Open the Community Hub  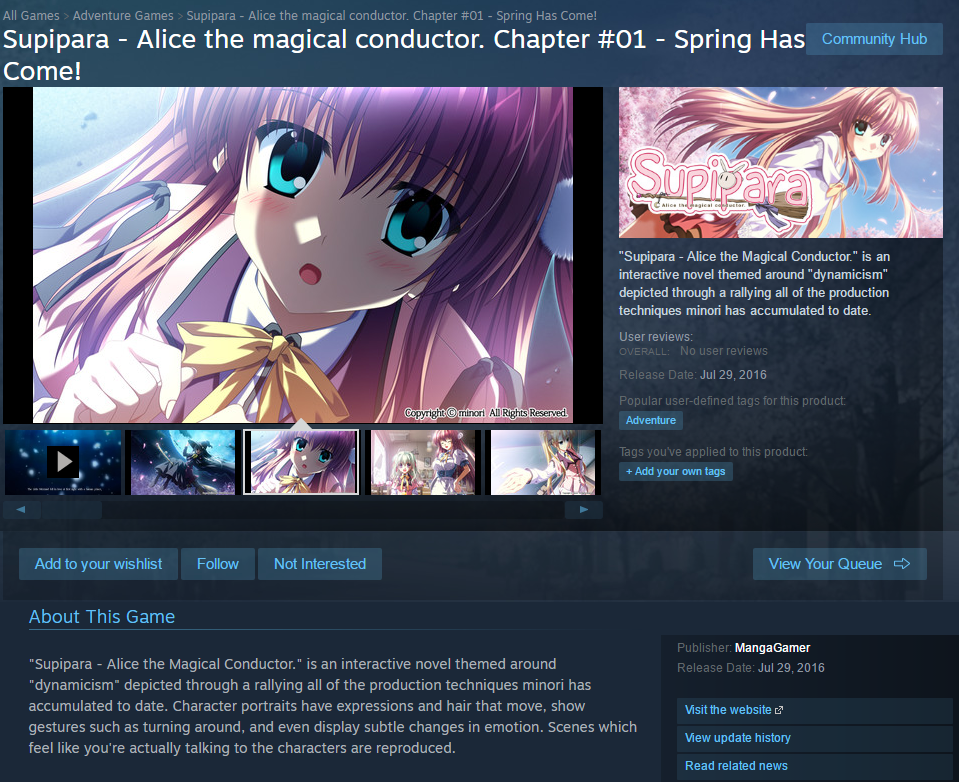(874, 39)
